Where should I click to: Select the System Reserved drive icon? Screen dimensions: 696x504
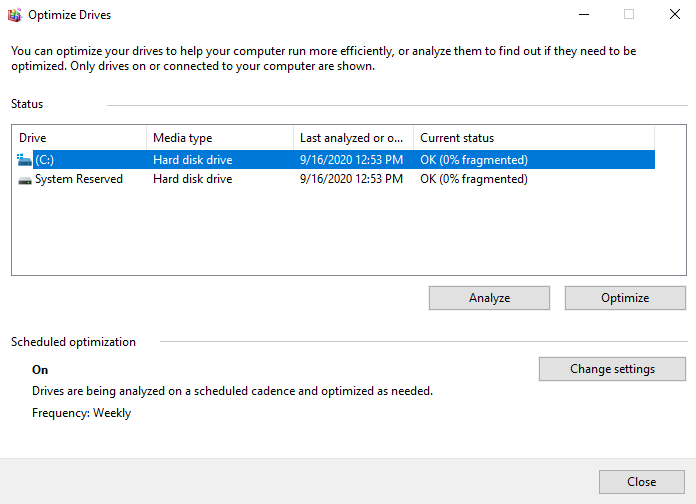24,180
